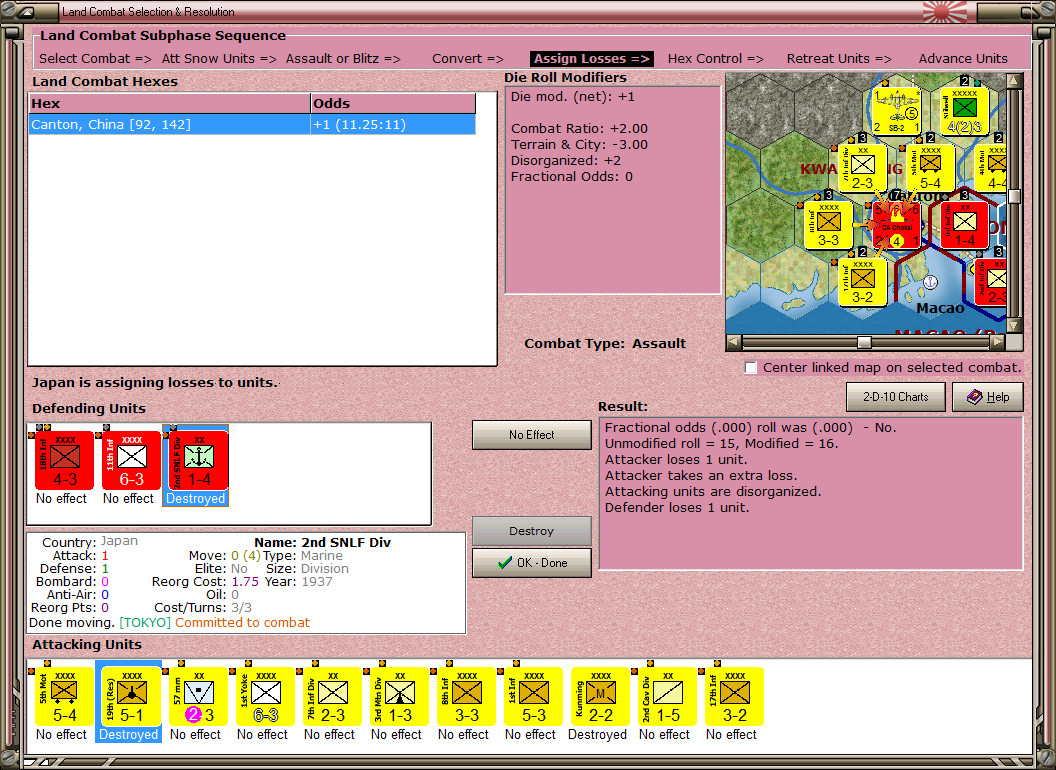Select the 2nd Cav Div 1-5 unit

[x=667, y=697]
